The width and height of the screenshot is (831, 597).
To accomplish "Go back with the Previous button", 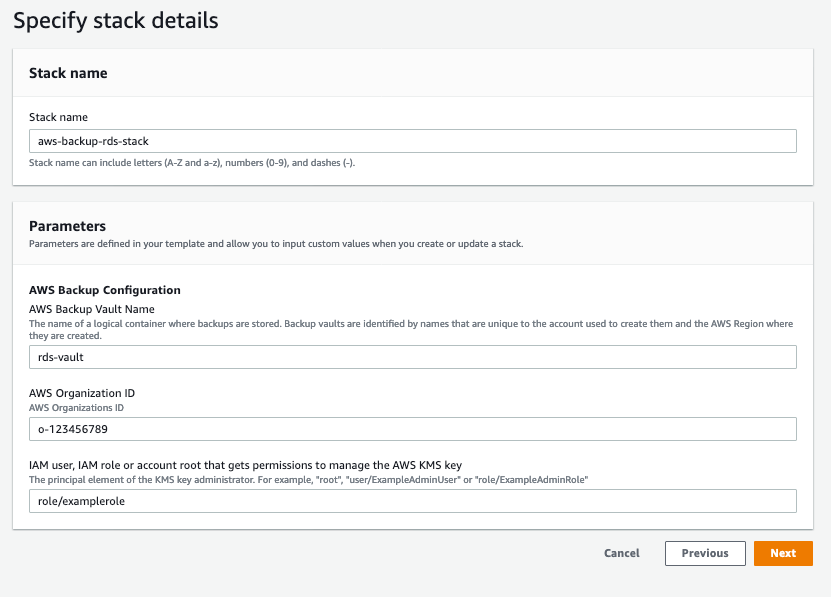I will tap(705, 553).
